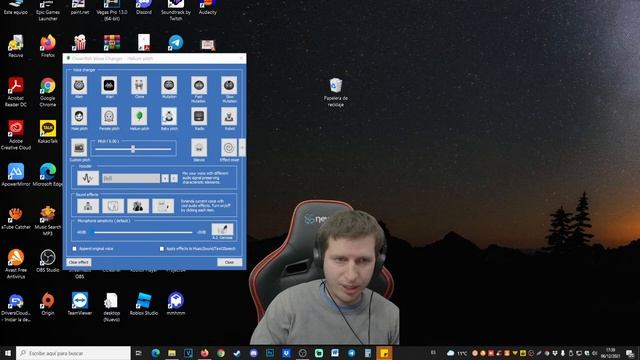This screenshot has width=640, height=360.
Task: Toggle the first sound effect, church icon
Action: coord(88,206)
